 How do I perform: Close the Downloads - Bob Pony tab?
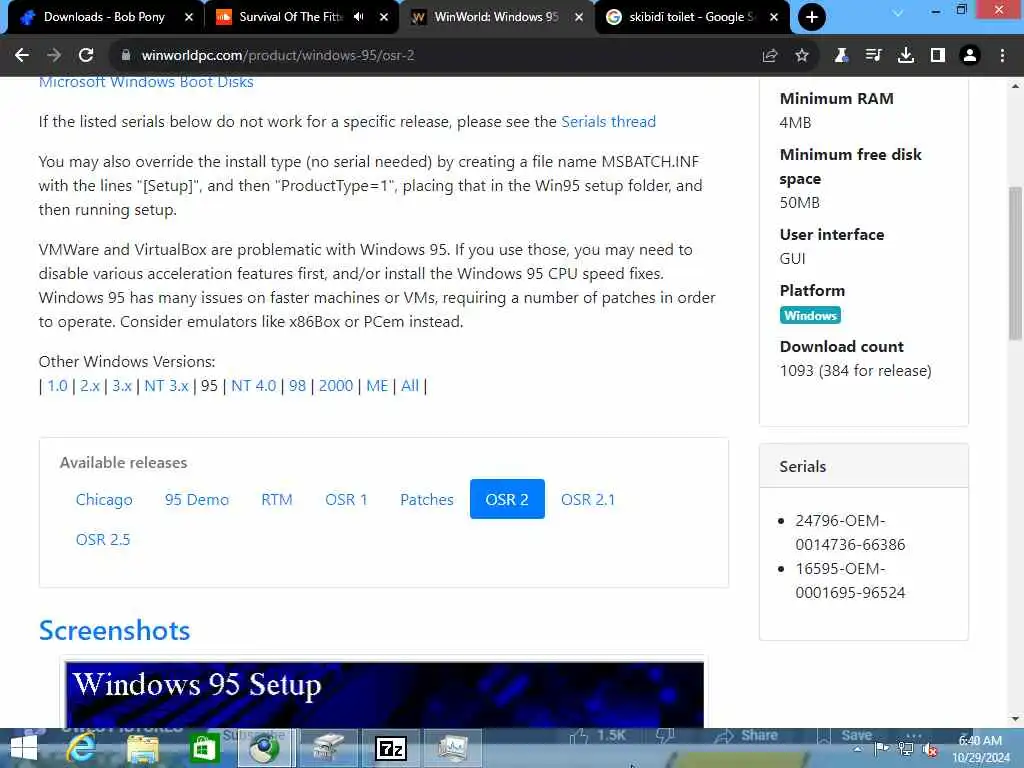[189, 17]
